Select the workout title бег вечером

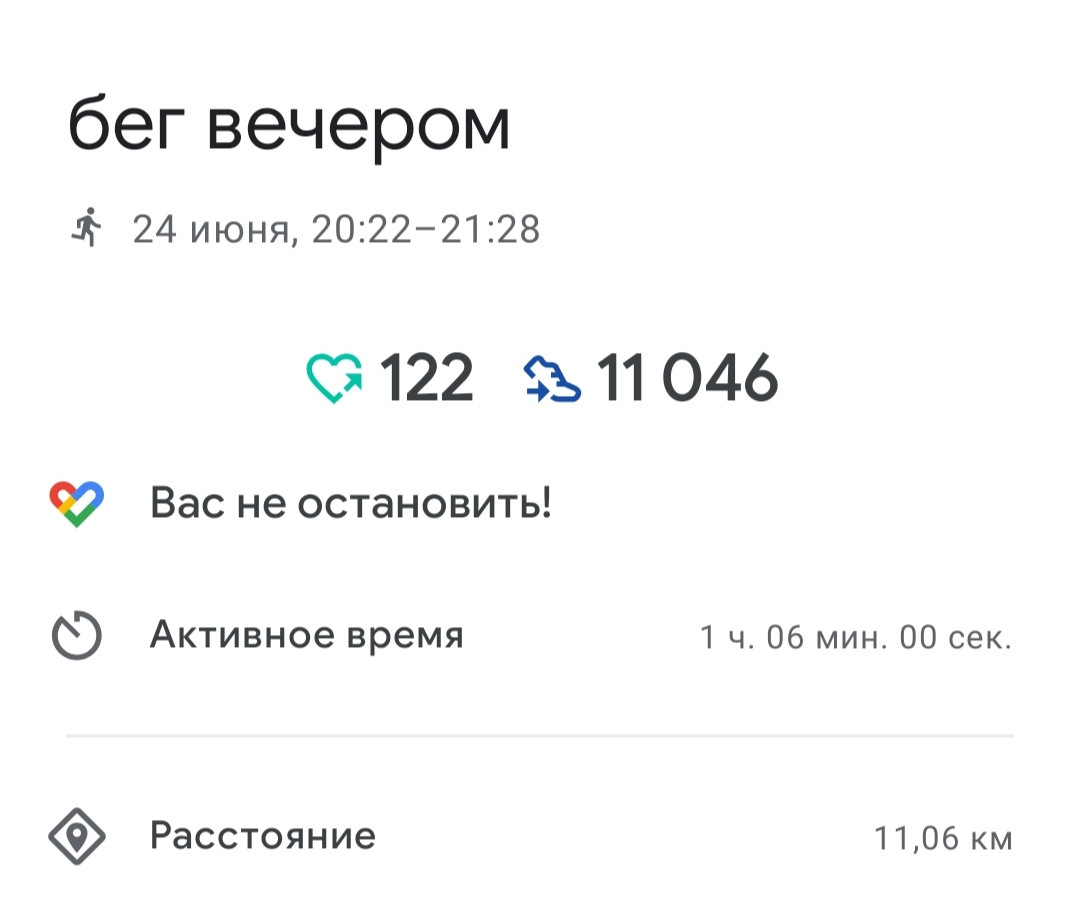(x=289, y=126)
